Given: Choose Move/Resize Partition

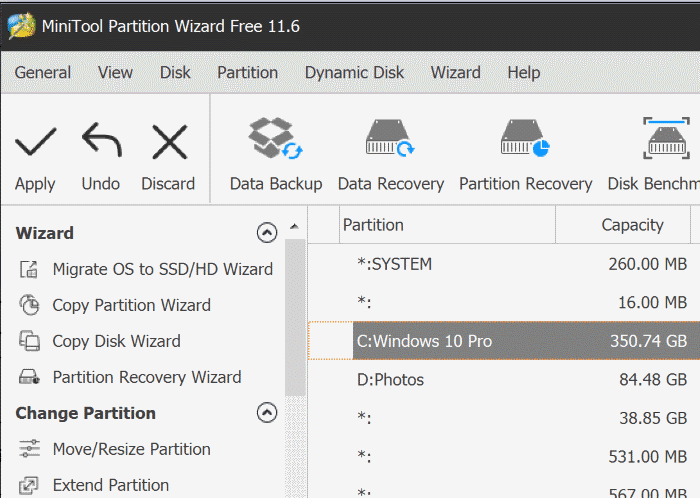Looking at the screenshot, I should 132,449.
